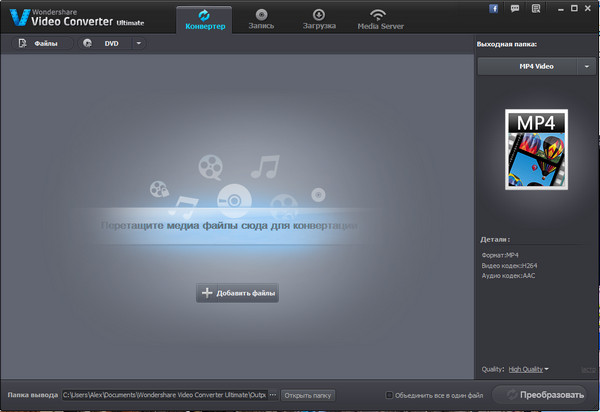The width and height of the screenshot is (600, 412).
Task: Switch to the Запись tab
Action: point(260,18)
